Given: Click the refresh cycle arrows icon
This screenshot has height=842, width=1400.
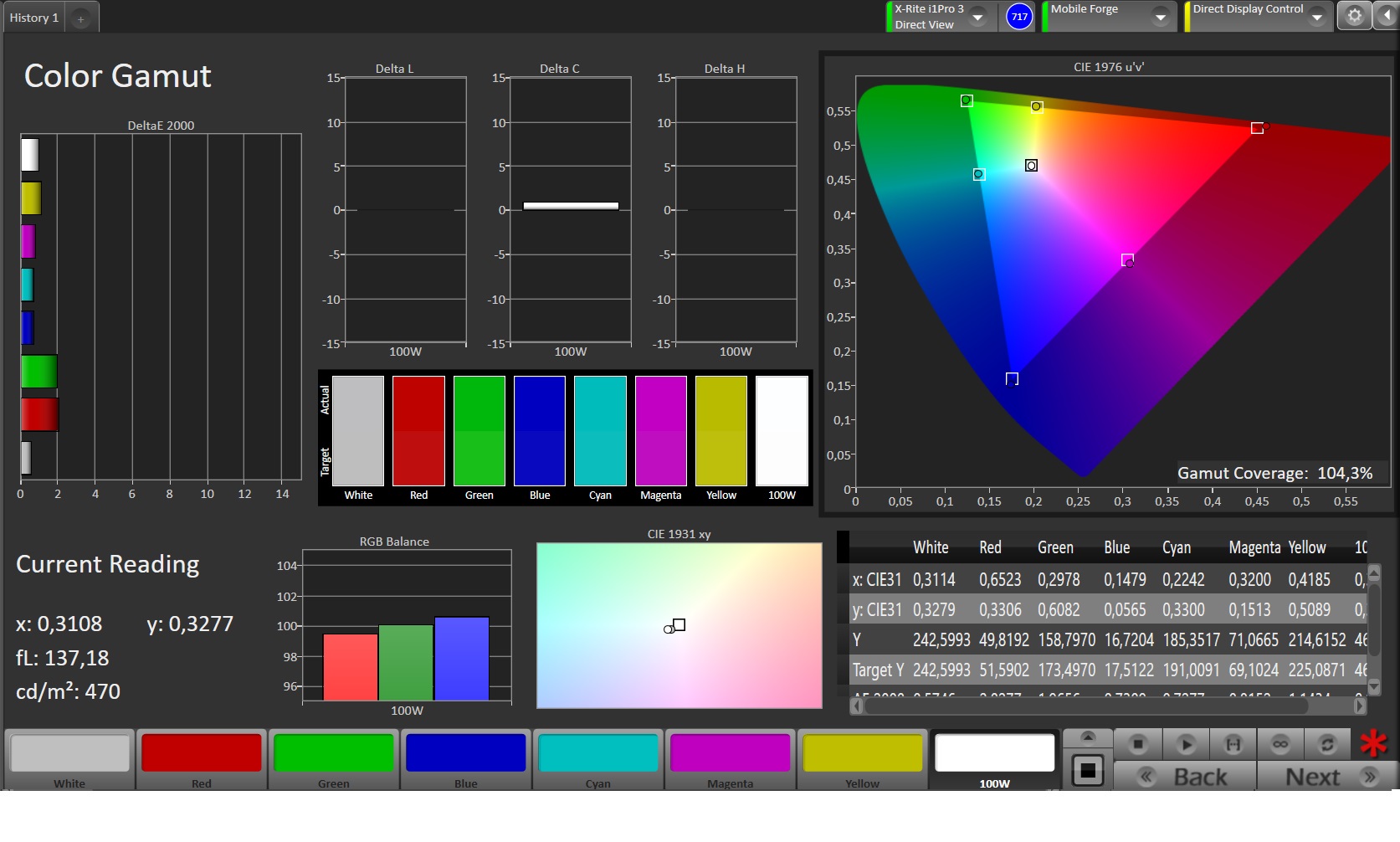Looking at the screenshot, I should [1326, 743].
